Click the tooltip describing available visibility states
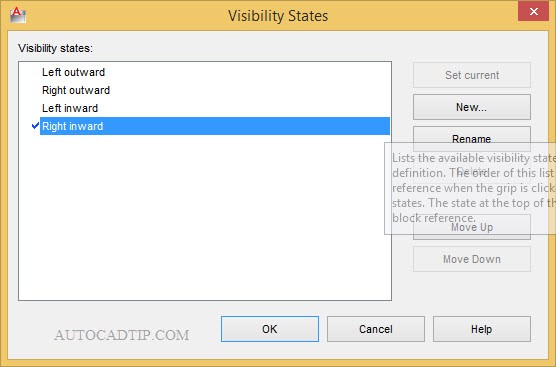Image resolution: width=556 pixels, height=367 pixels. pos(470,188)
